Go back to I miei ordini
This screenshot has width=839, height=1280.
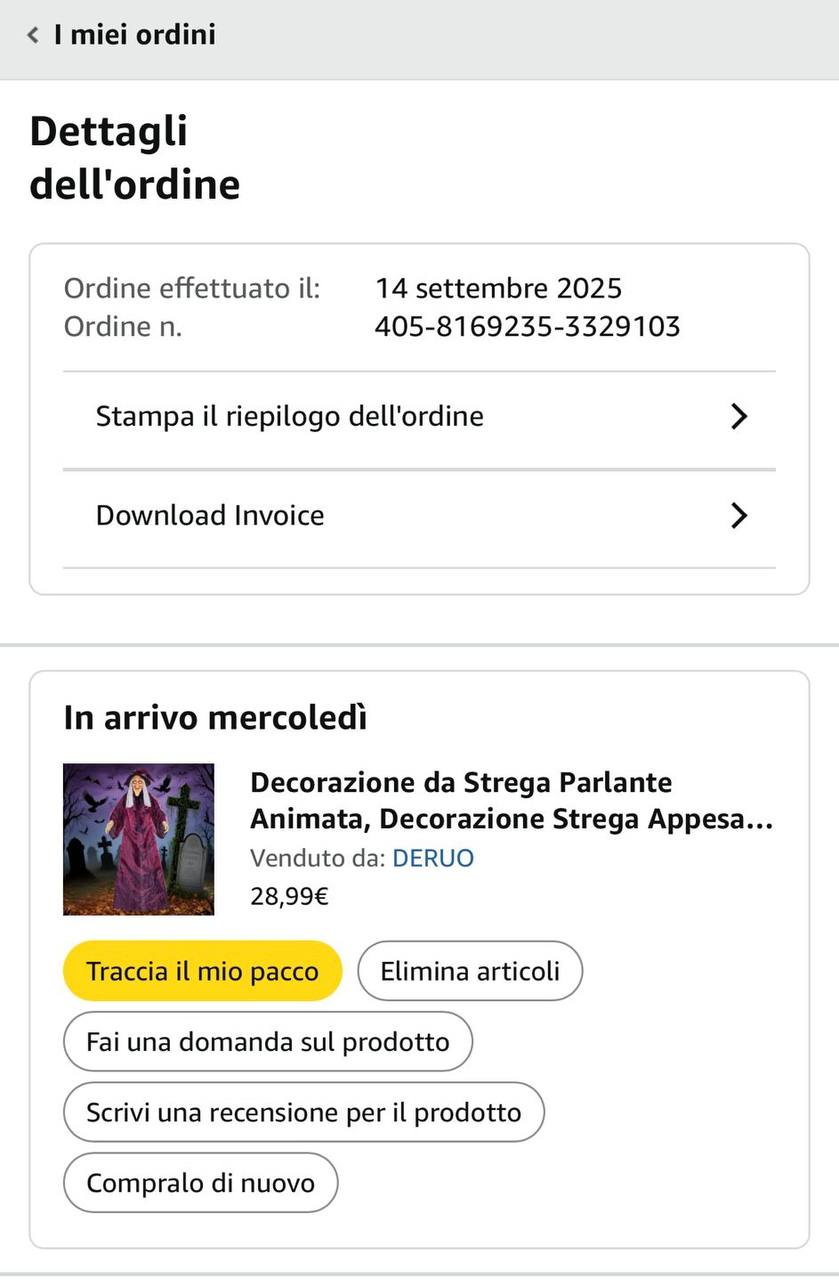(134, 35)
